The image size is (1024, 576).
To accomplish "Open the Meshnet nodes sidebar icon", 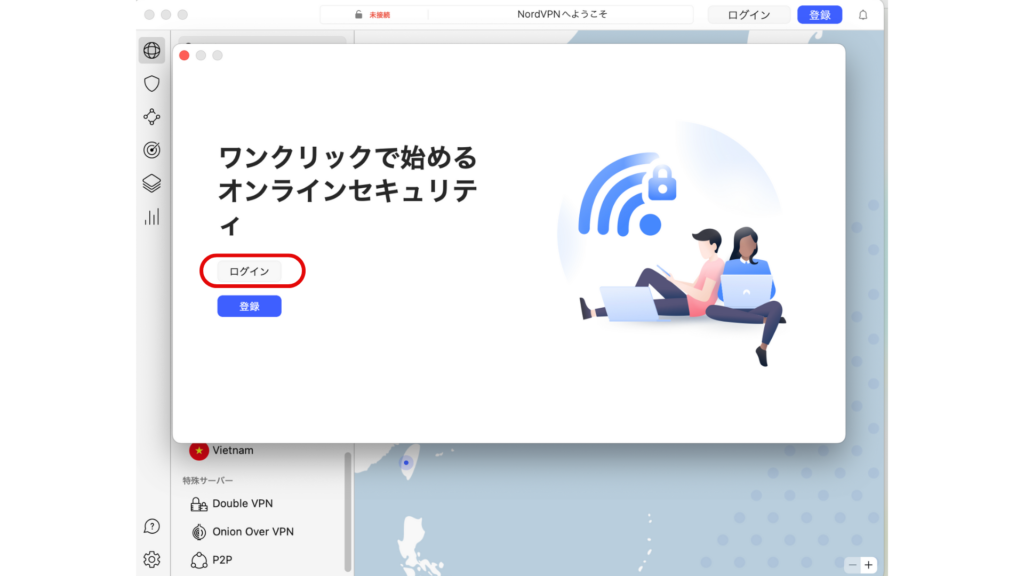I will 152,117.
